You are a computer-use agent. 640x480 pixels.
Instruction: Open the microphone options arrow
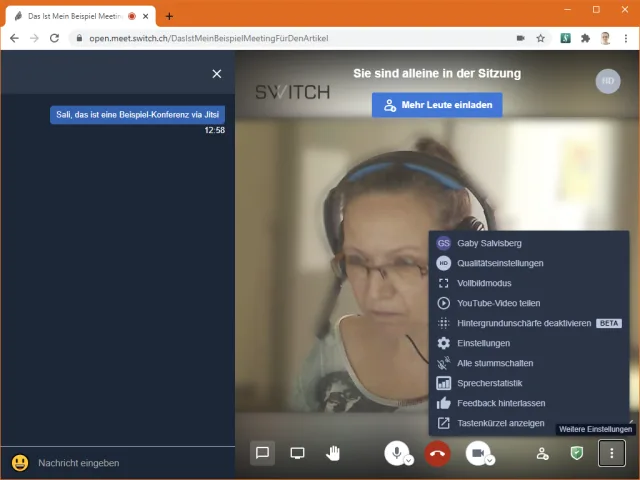[409, 460]
